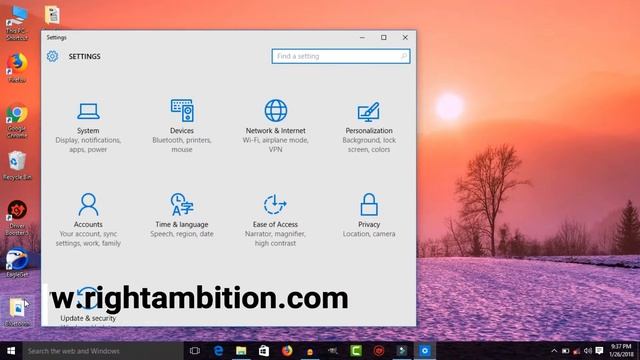Click the 'Background, lock screen, colors' description
640x360 pixels.
[x=369, y=145]
